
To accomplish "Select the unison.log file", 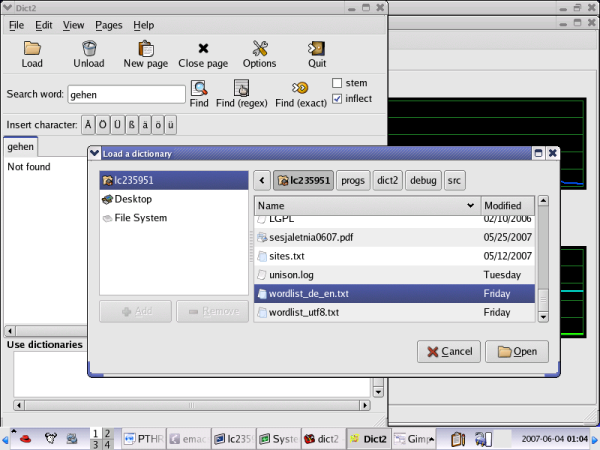I will click(395, 275).
